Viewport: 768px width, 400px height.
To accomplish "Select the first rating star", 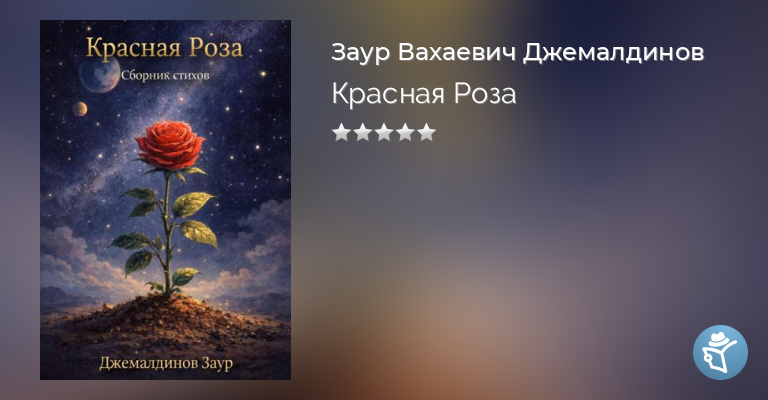I will pyautogui.click(x=341, y=132).
